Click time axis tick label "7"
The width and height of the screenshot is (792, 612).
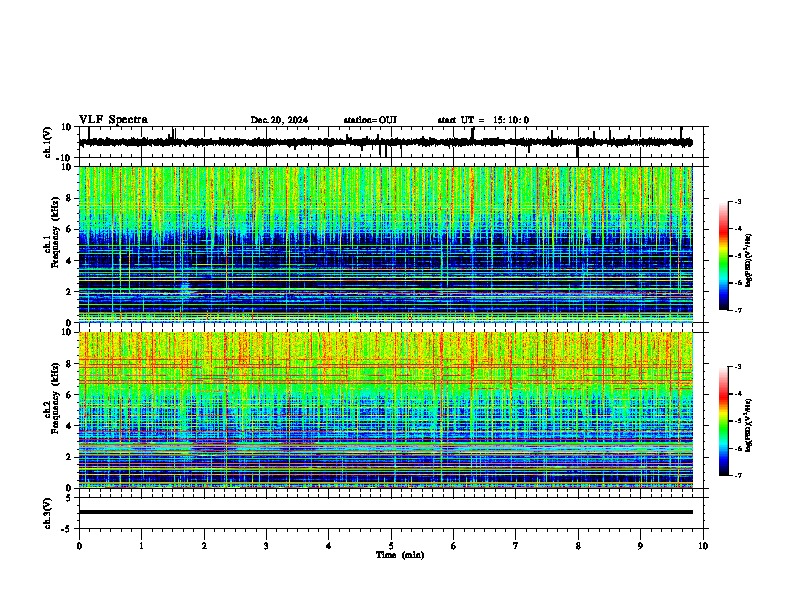516,546
